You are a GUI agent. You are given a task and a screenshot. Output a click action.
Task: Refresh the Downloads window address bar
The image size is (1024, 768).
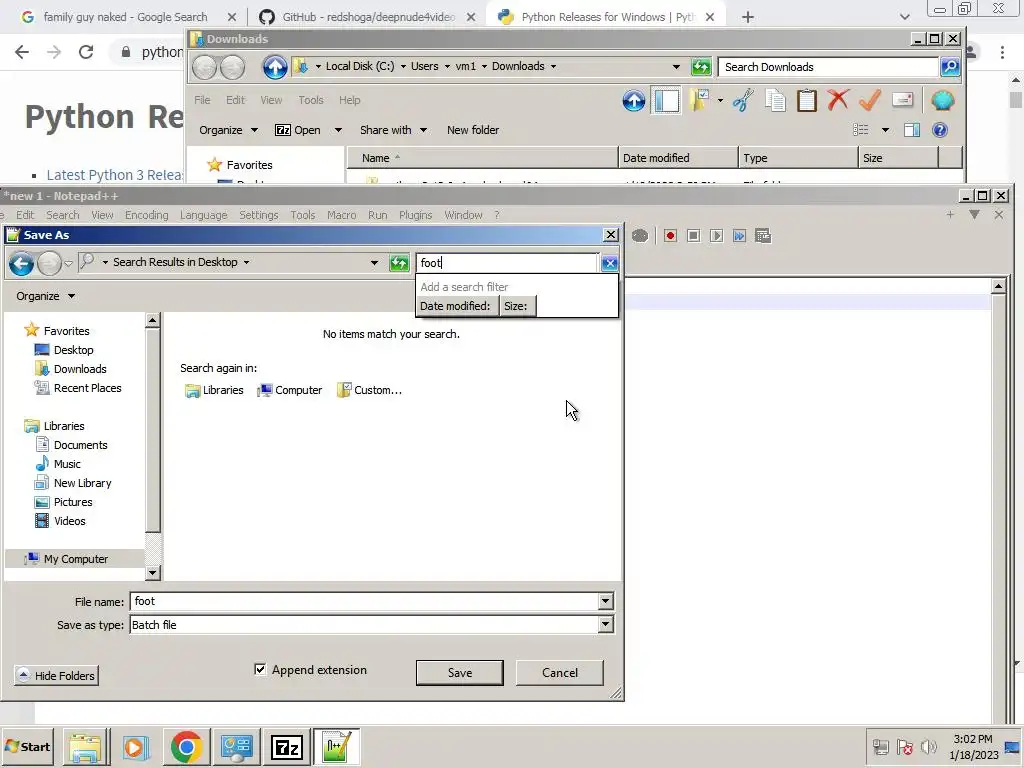coord(701,67)
